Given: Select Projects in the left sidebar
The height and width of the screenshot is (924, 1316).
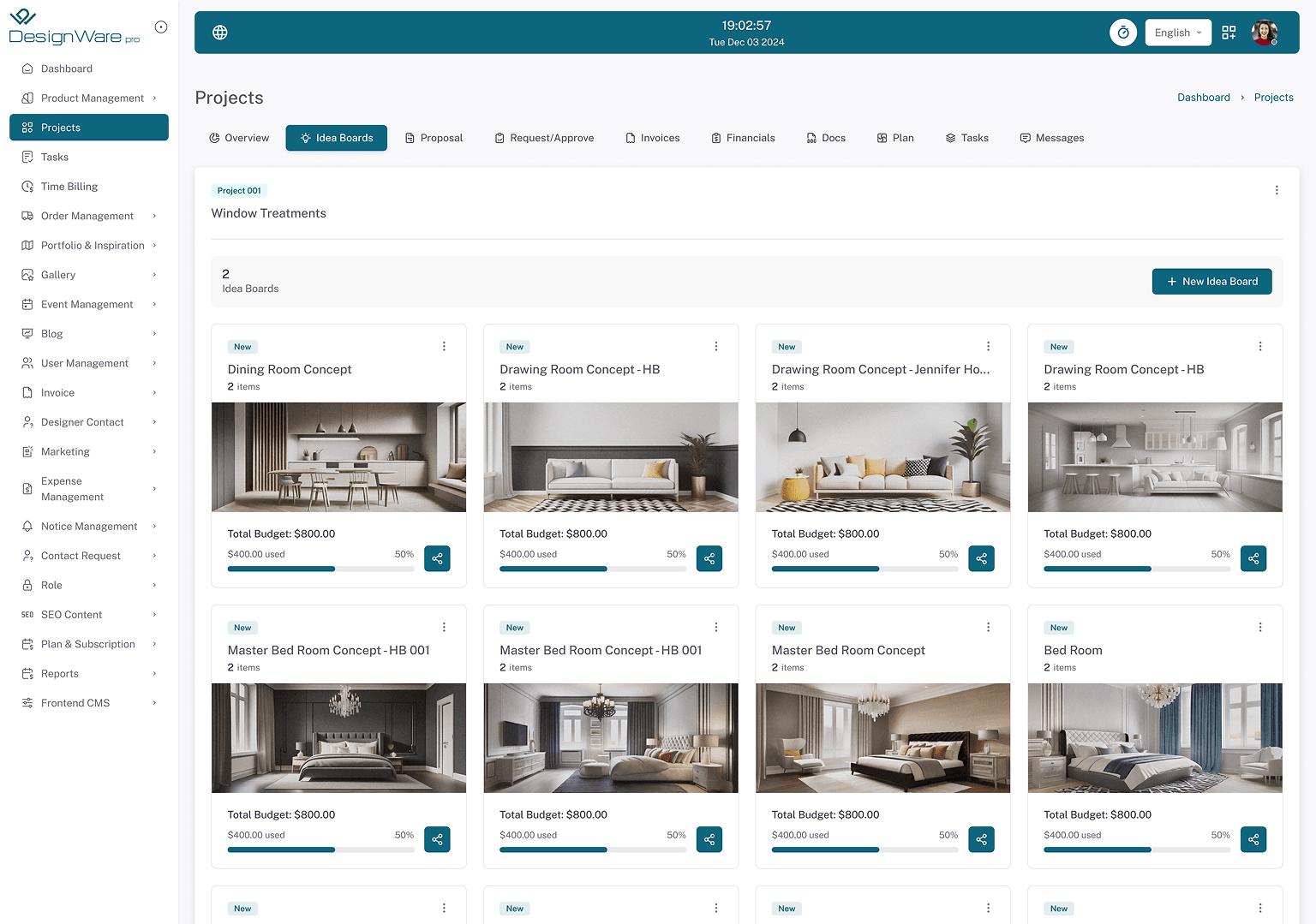Looking at the screenshot, I should (89, 128).
